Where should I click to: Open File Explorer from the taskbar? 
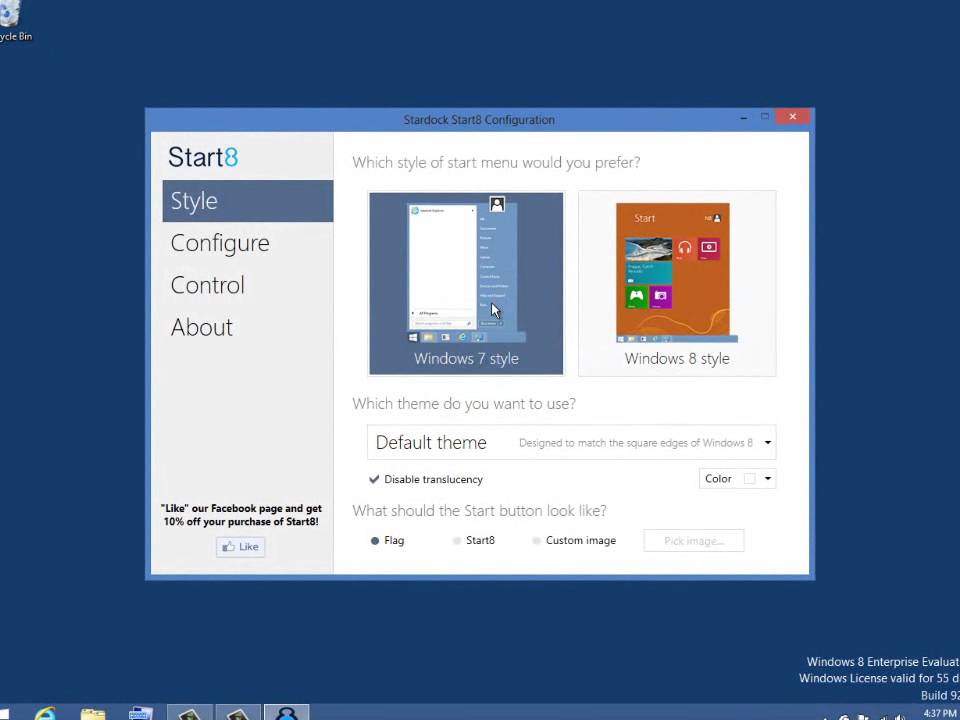93,714
